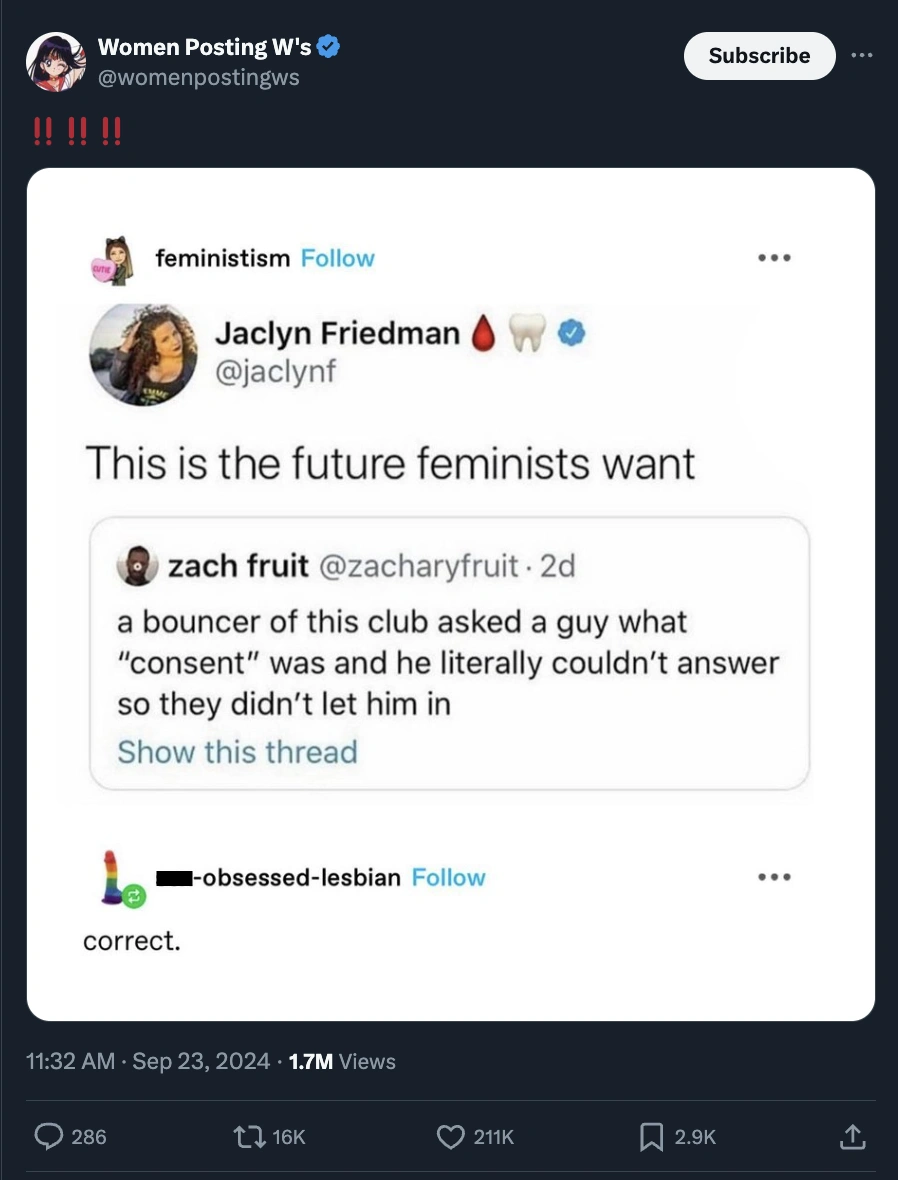898x1180 pixels.
Task: Open Women Posting W's profile avatar
Action: 55,62
